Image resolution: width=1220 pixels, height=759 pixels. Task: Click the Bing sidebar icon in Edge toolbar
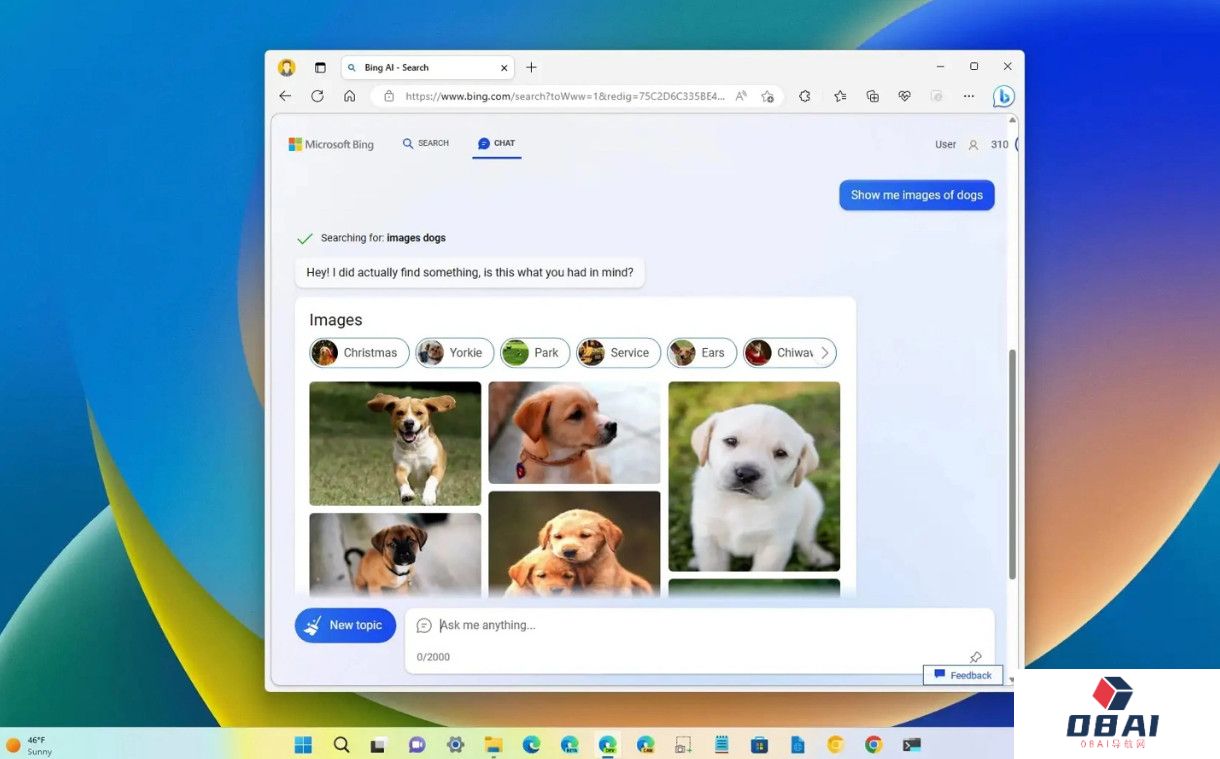pyautogui.click(x=1003, y=97)
